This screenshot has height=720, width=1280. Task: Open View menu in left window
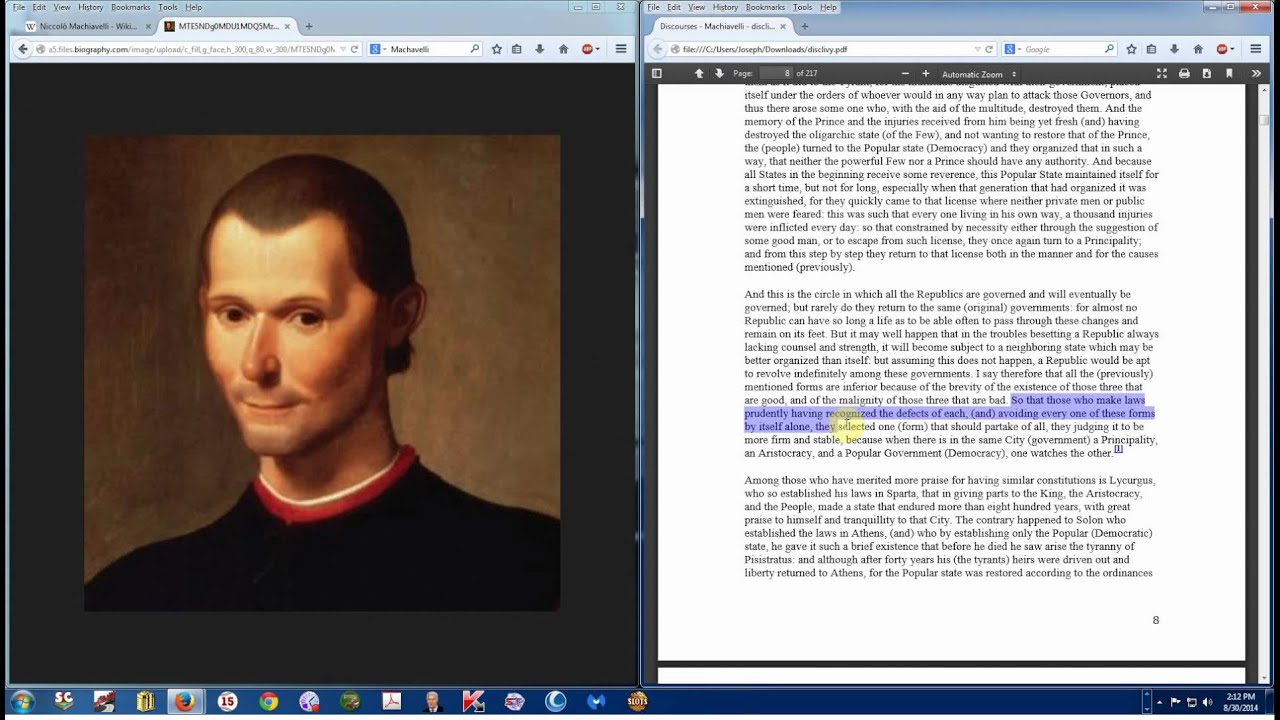coord(62,7)
